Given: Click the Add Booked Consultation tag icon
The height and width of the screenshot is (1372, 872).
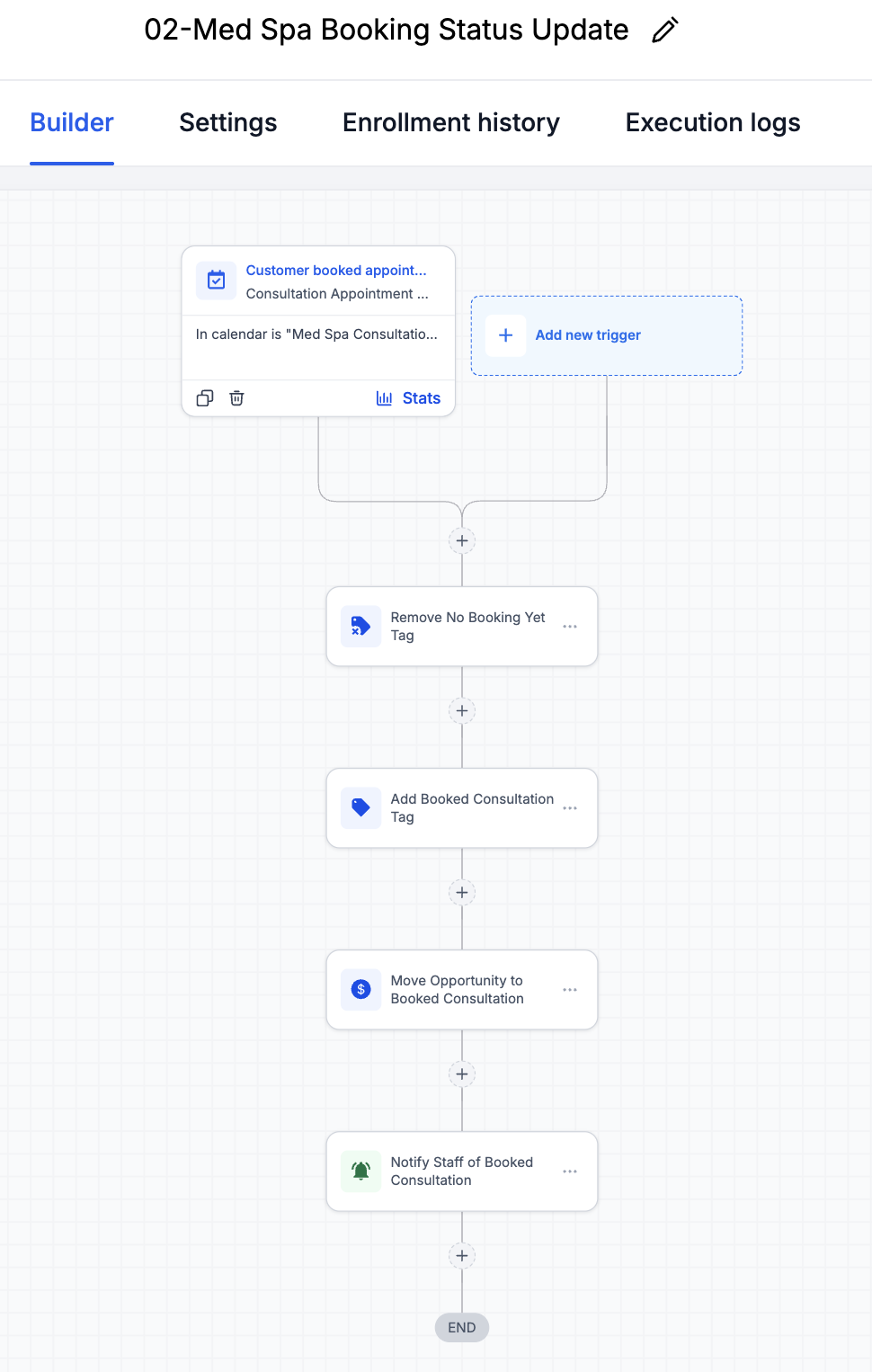Looking at the screenshot, I should [x=361, y=808].
